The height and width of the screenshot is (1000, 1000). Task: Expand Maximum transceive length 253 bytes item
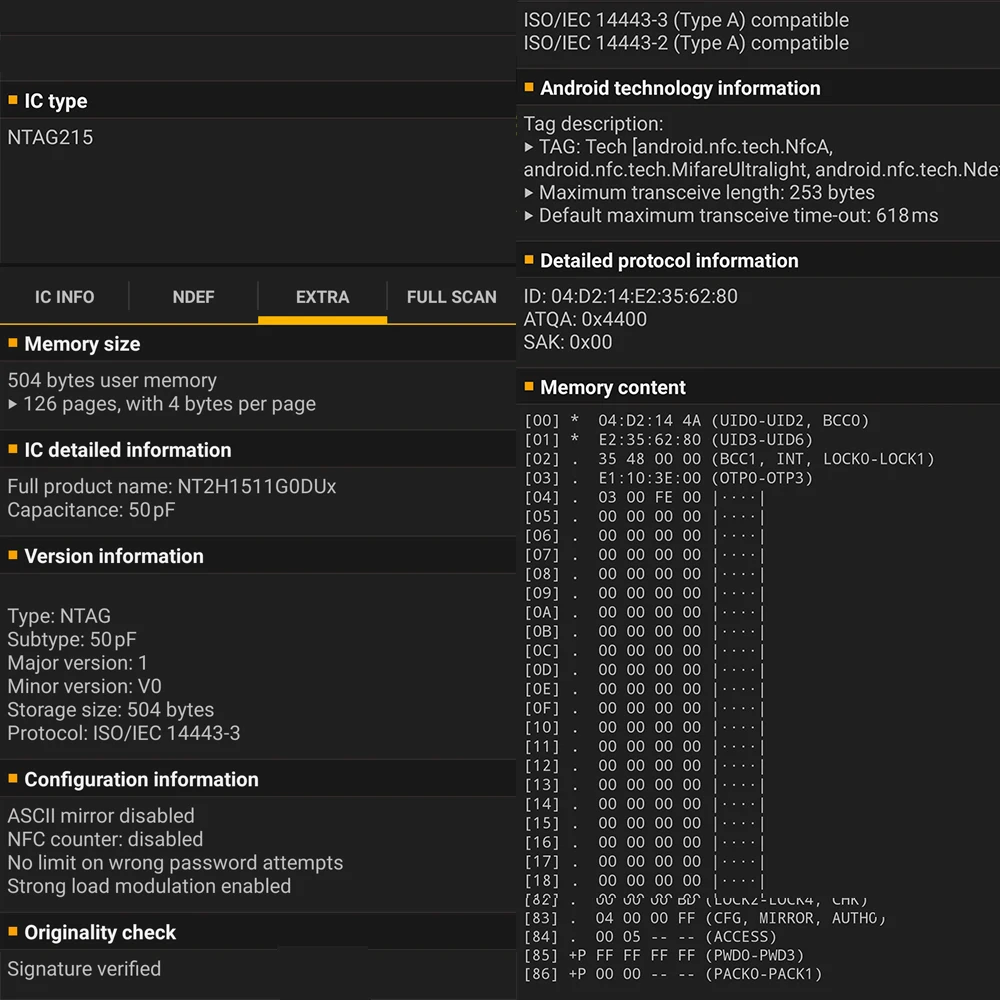(x=699, y=193)
